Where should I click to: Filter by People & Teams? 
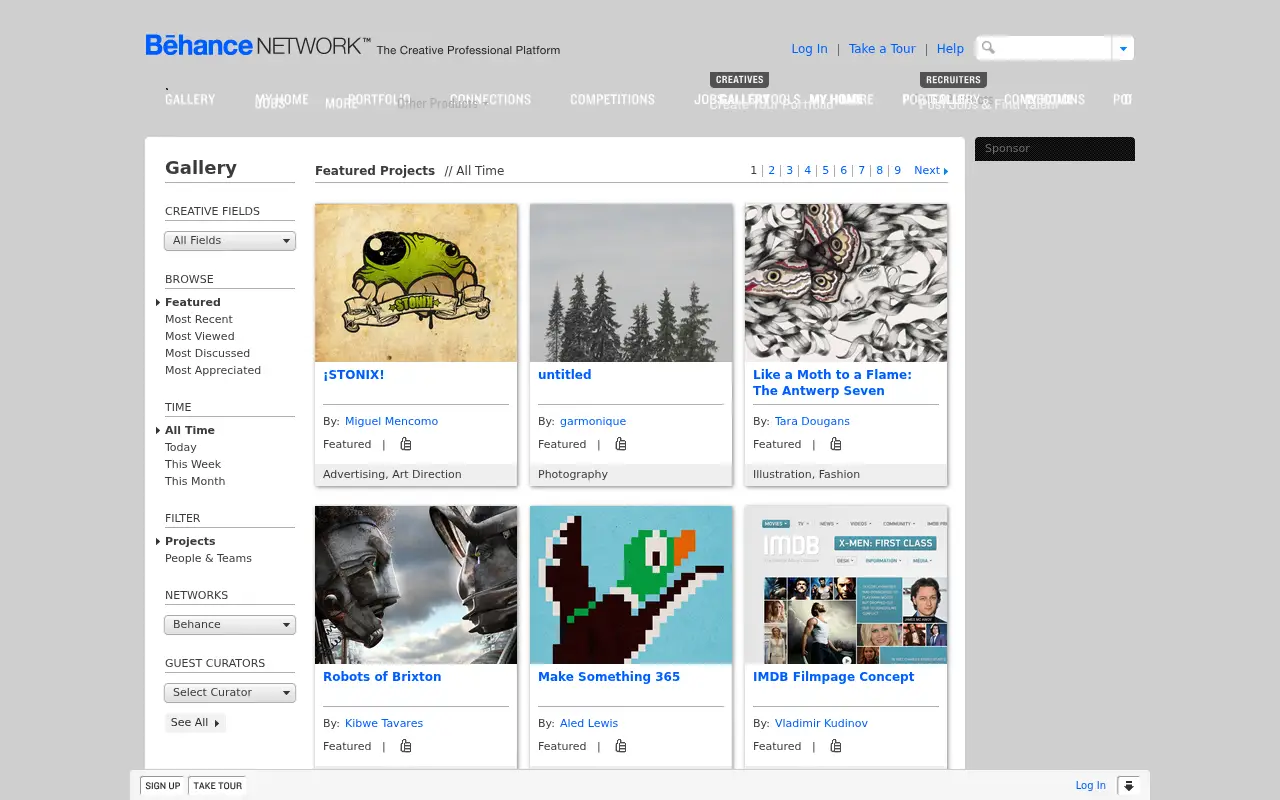pos(208,558)
